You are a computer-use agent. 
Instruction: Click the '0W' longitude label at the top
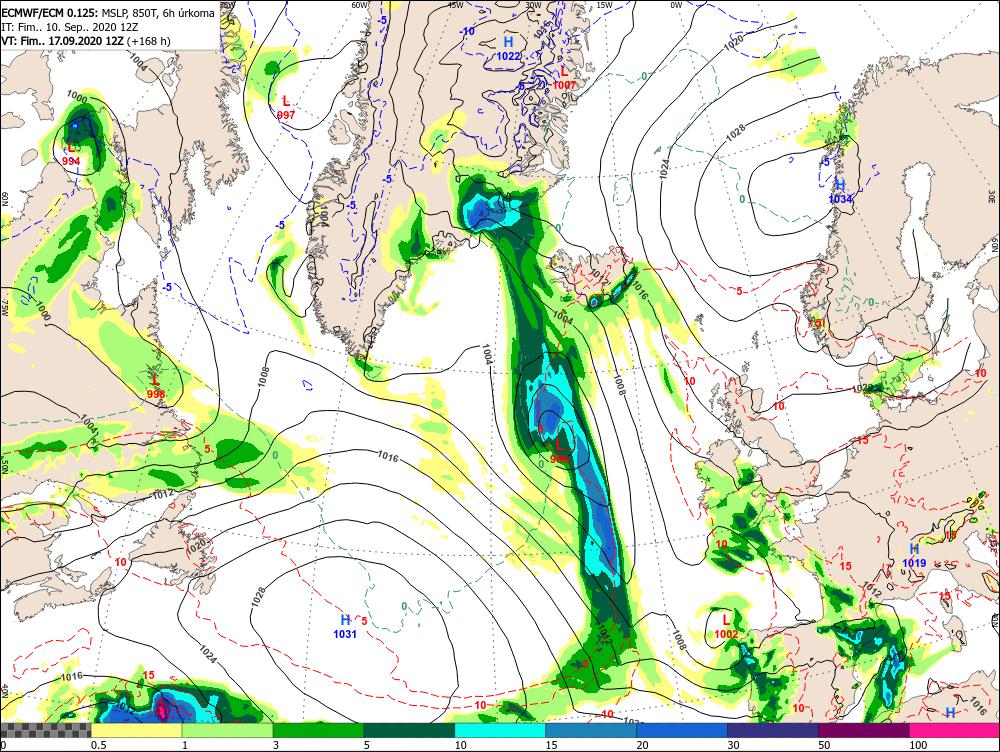[x=675, y=5]
